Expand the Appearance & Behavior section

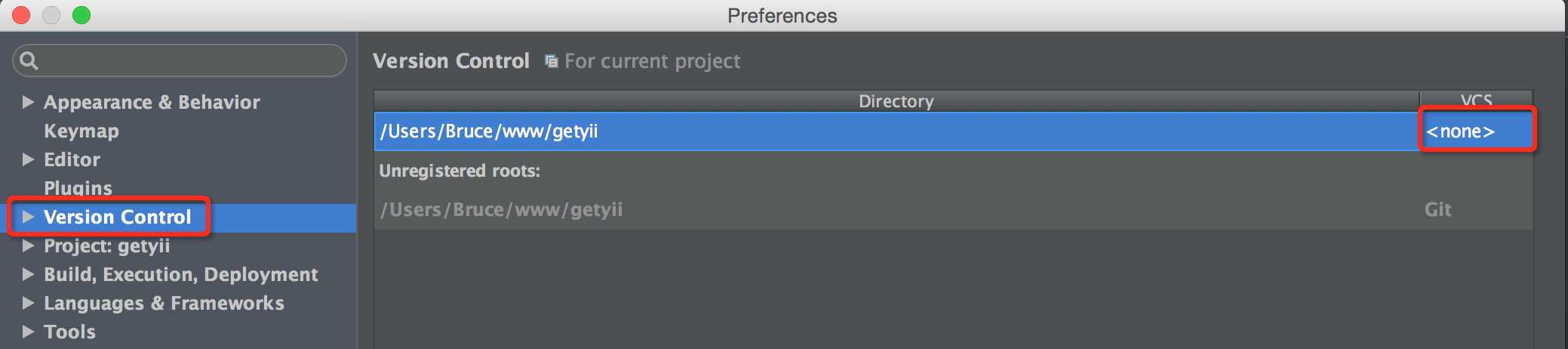pyautogui.click(x=28, y=102)
